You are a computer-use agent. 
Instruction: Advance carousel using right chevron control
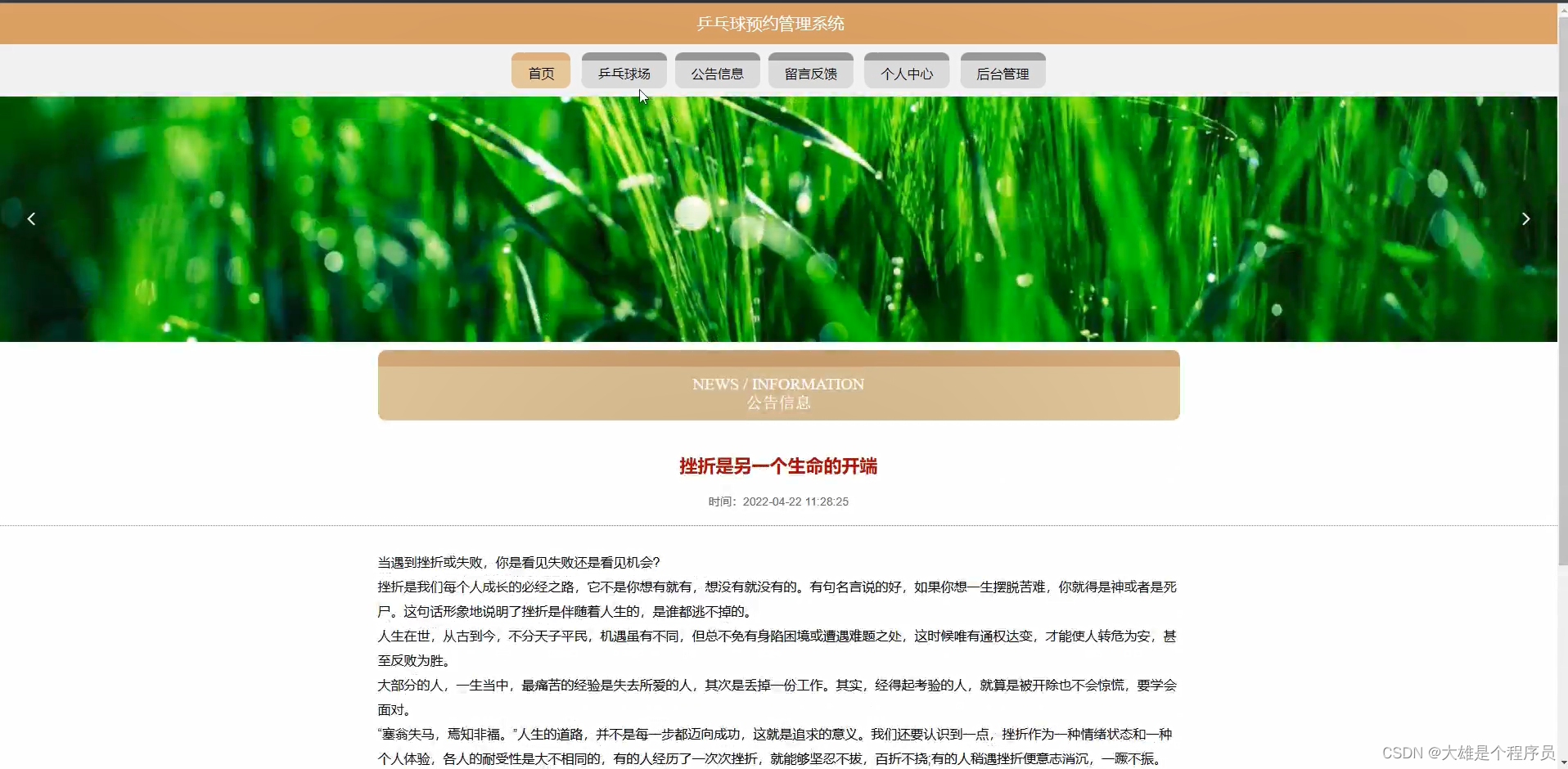pos(1526,218)
